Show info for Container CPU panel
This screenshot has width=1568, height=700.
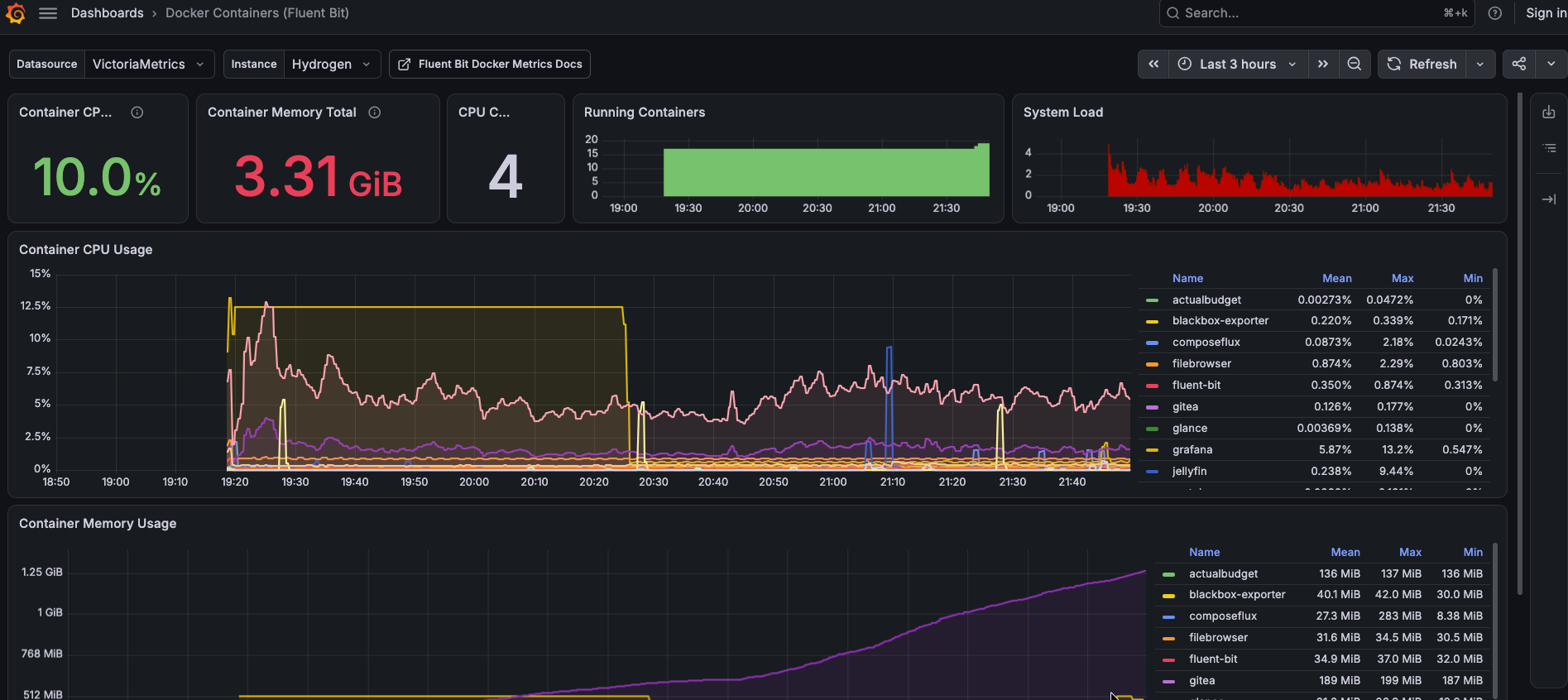pos(137,113)
